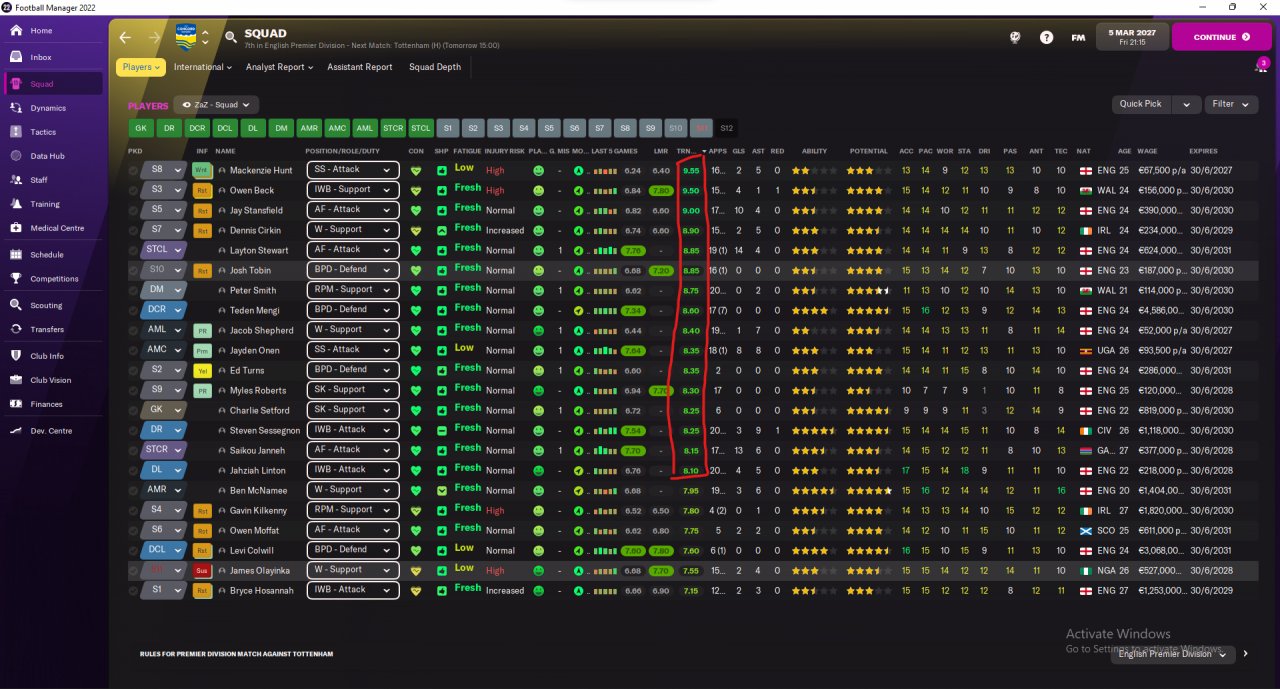1280x689 pixels.
Task: Open the Analyst Report tab
Action: click(279, 67)
